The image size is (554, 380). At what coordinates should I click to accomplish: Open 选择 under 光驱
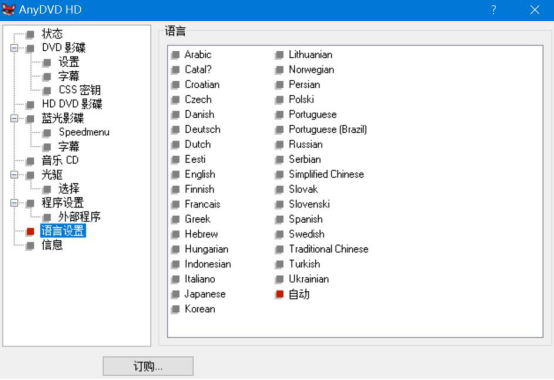(69, 189)
